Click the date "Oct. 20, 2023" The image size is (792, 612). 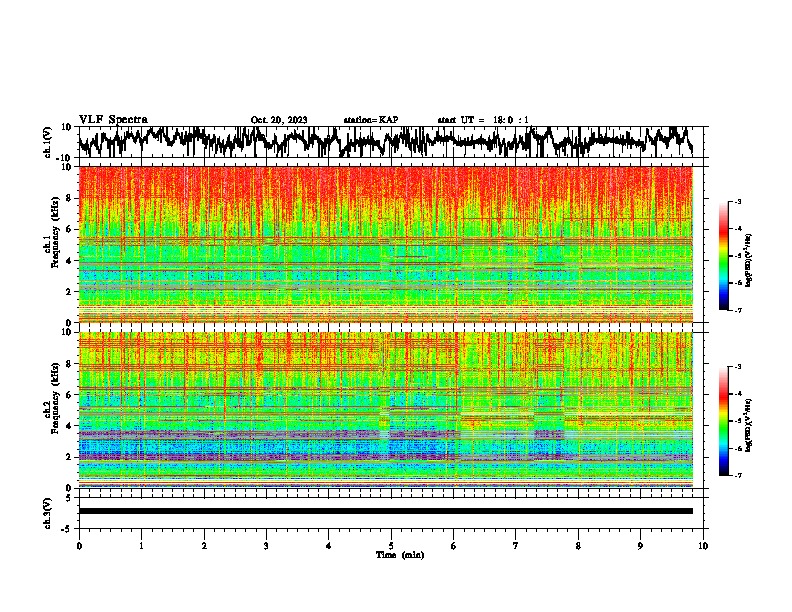tap(279, 120)
